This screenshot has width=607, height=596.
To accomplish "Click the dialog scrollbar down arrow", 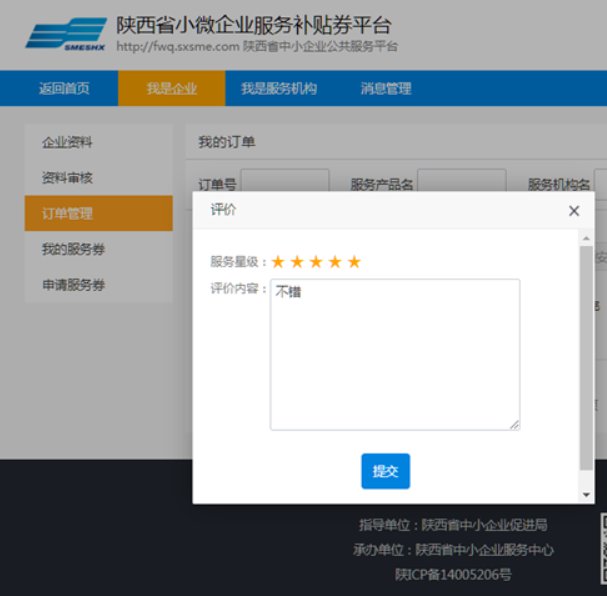I will 586,495.
